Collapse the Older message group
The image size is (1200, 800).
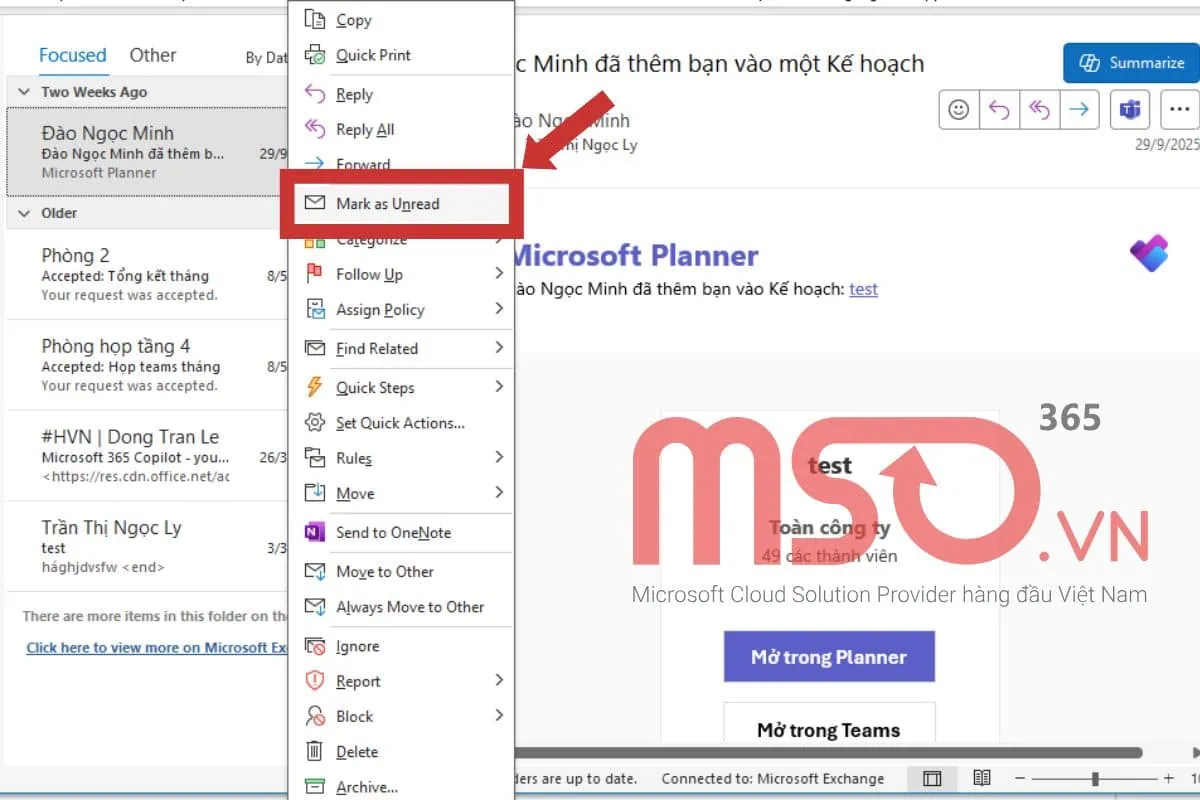coord(24,213)
